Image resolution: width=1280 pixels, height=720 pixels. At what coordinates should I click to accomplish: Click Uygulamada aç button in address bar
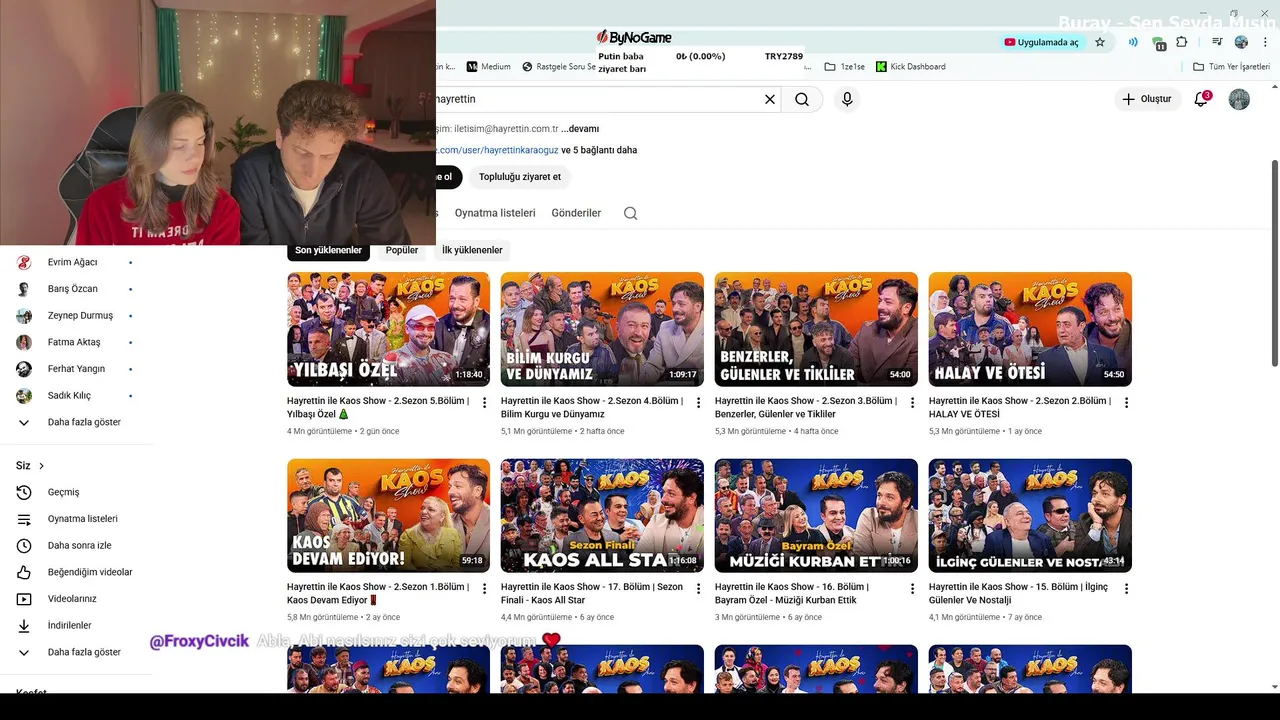tap(1042, 42)
